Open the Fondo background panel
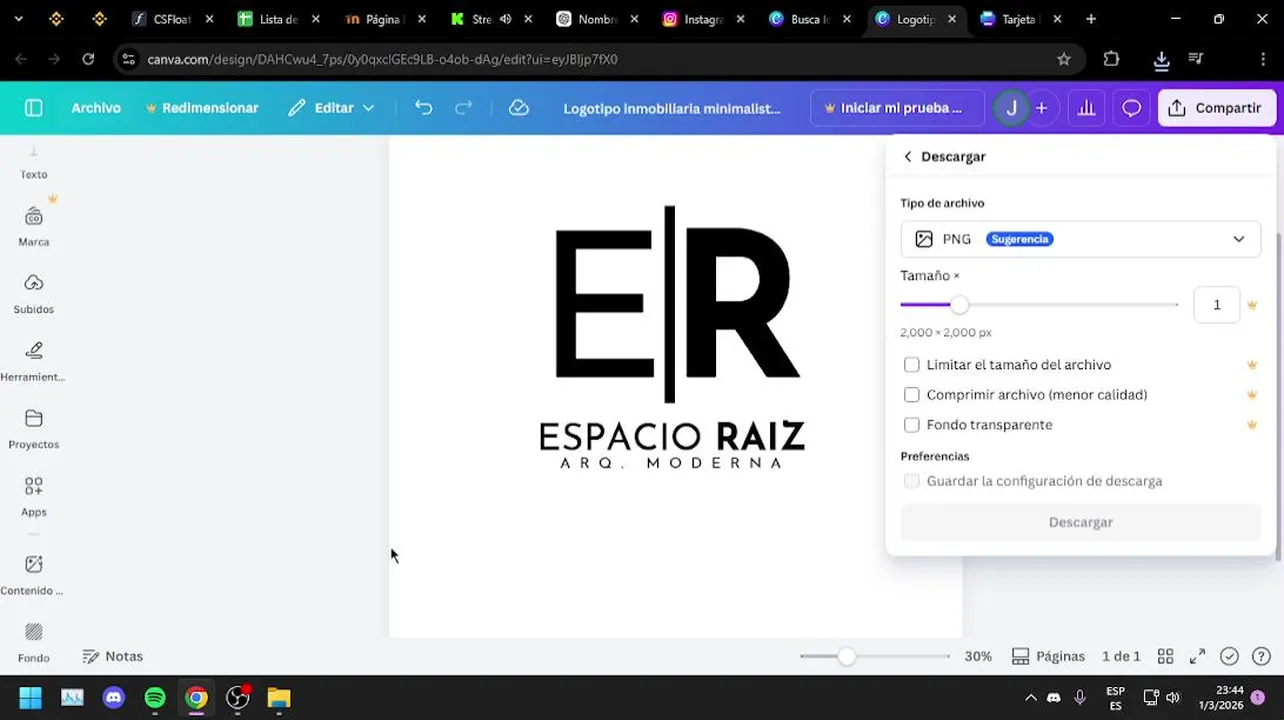The height and width of the screenshot is (720, 1284). (x=34, y=642)
